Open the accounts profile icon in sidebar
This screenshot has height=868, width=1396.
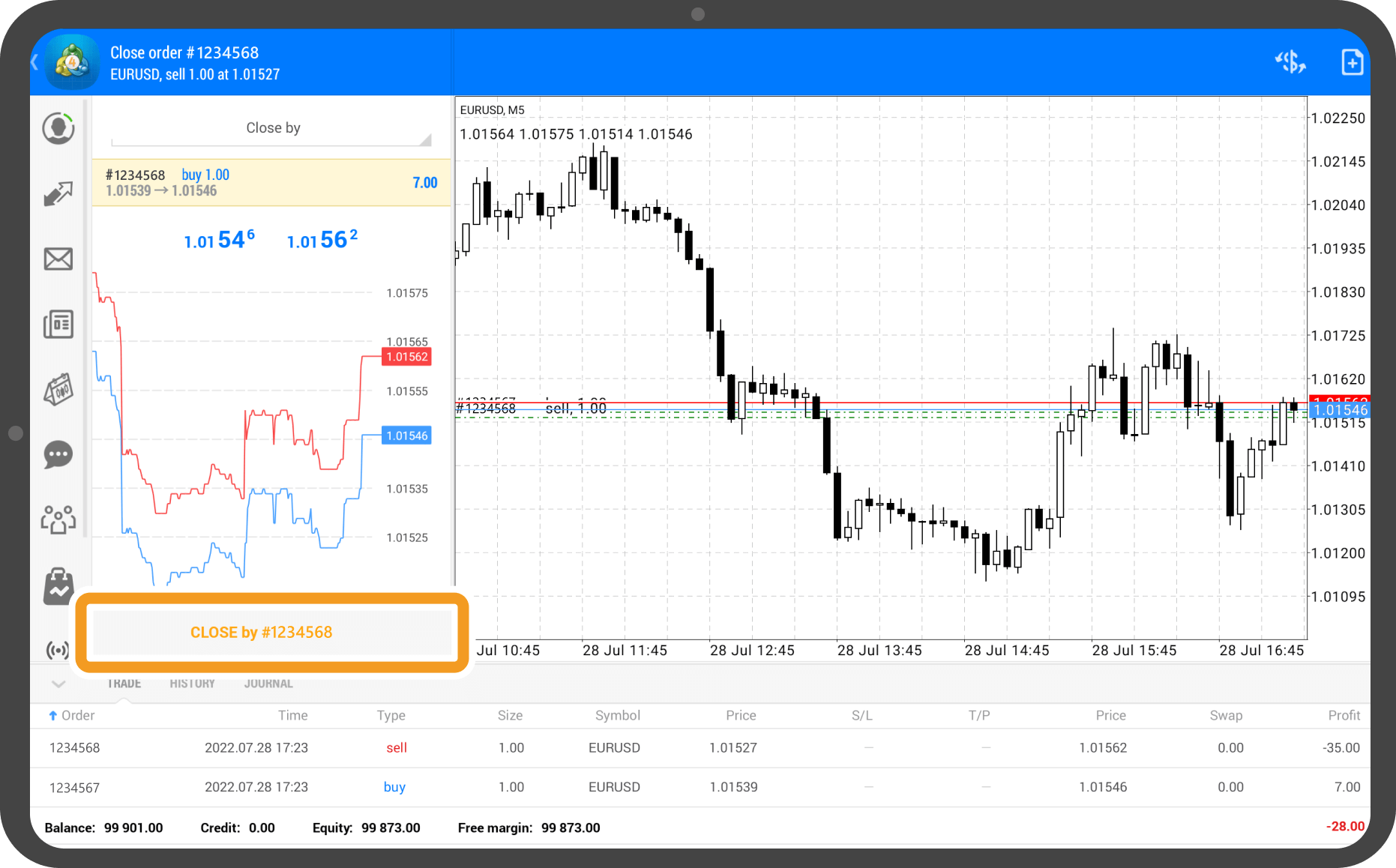(x=58, y=129)
